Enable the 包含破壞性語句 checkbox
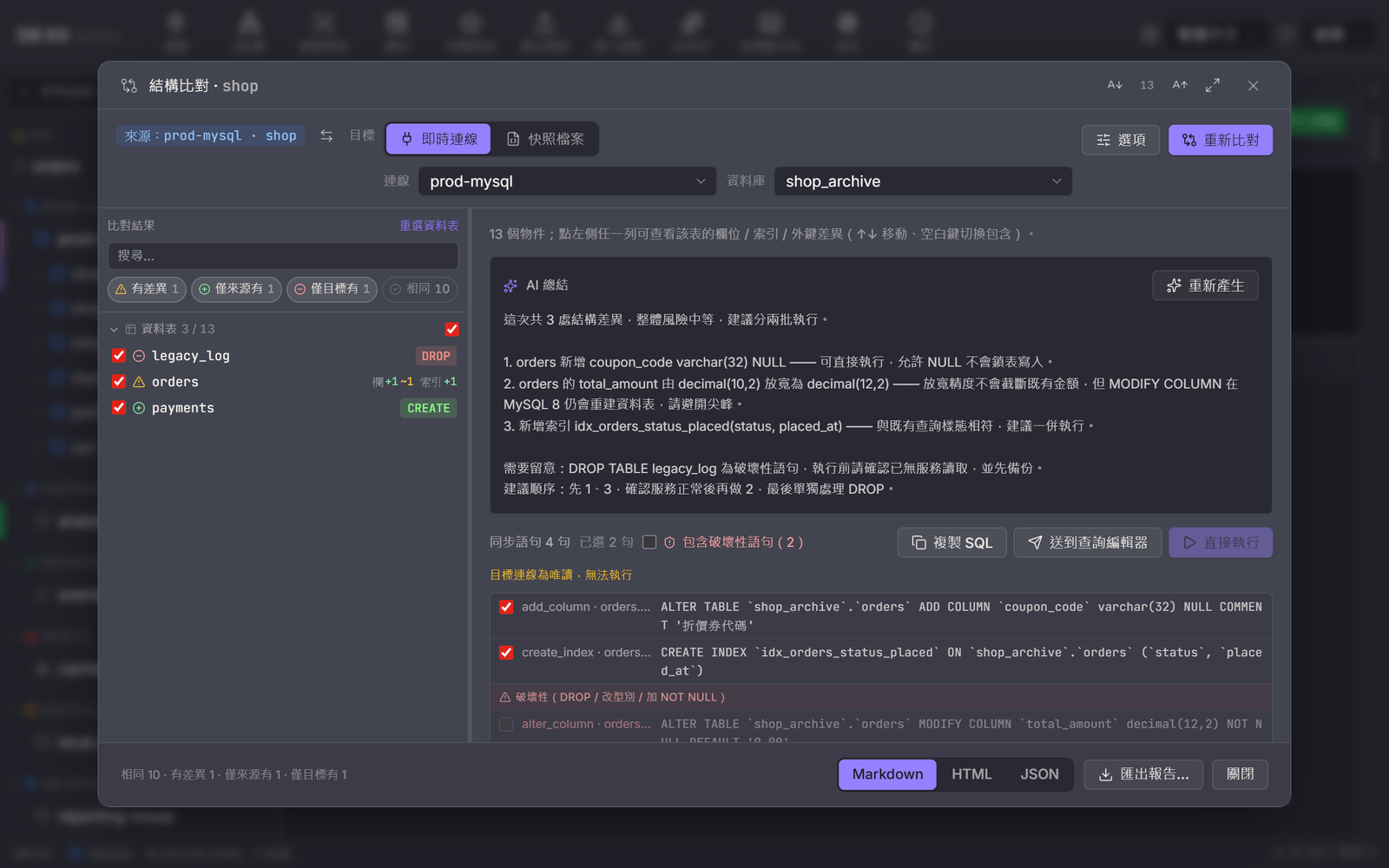This screenshot has height=868, width=1389. pyautogui.click(x=649, y=542)
